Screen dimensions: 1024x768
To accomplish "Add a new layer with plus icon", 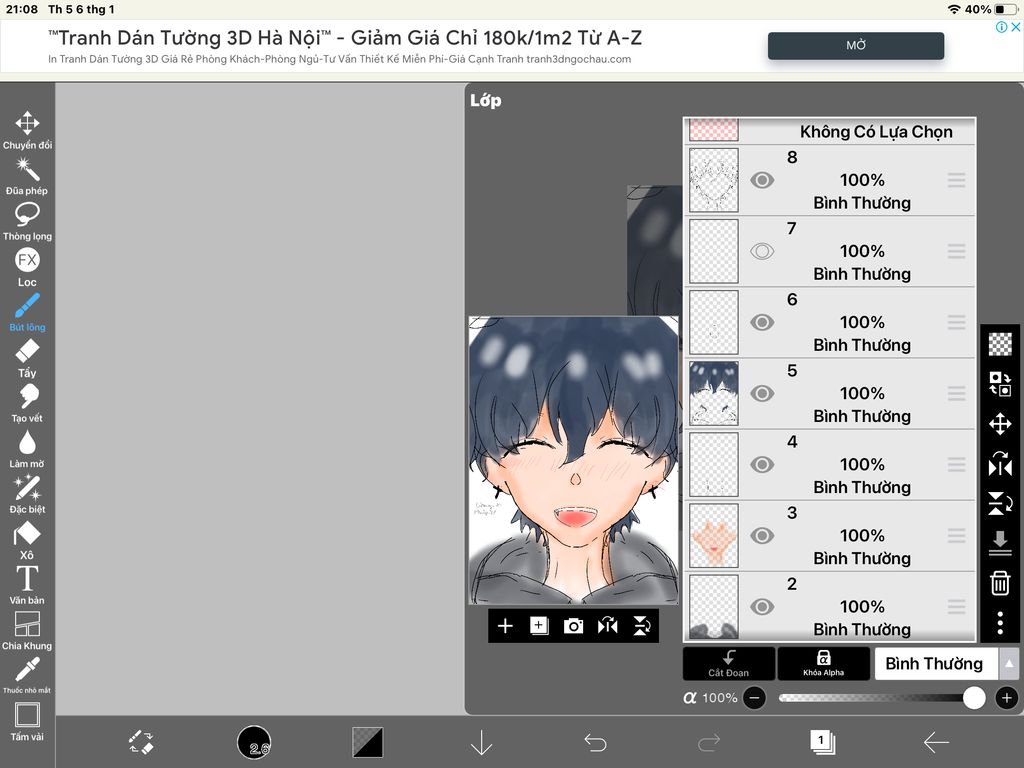I will pyautogui.click(x=505, y=626).
